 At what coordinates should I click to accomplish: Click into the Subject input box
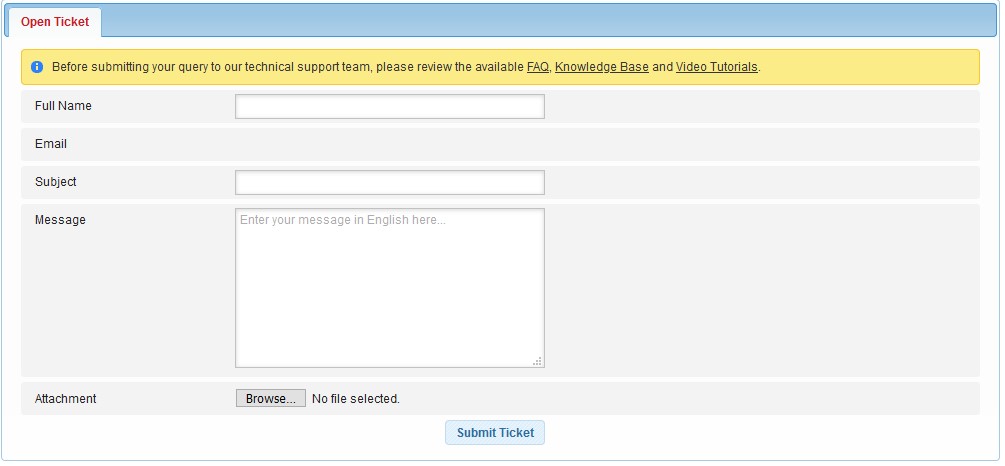point(389,182)
